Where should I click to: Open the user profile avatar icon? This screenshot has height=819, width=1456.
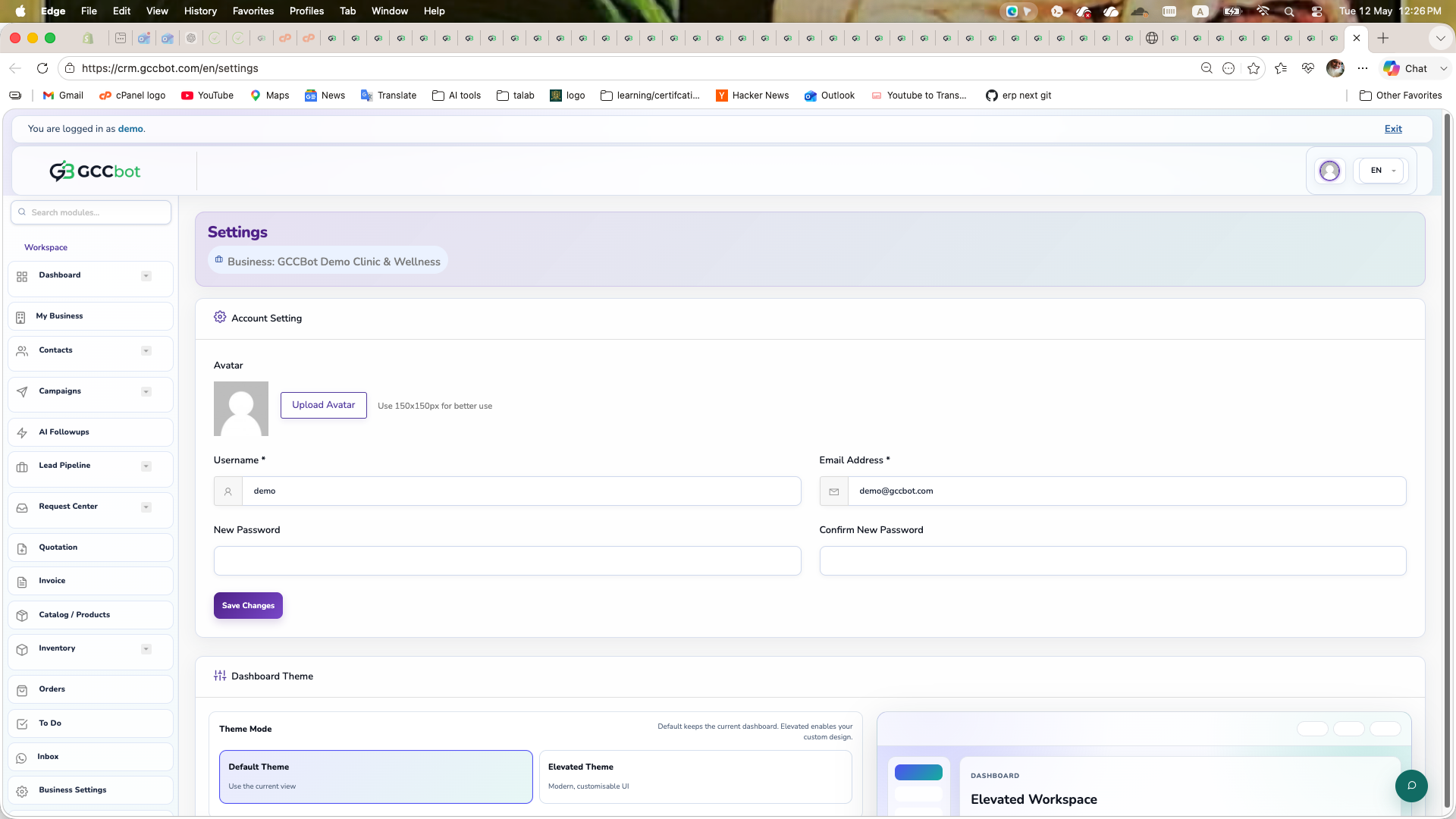pyautogui.click(x=1329, y=171)
